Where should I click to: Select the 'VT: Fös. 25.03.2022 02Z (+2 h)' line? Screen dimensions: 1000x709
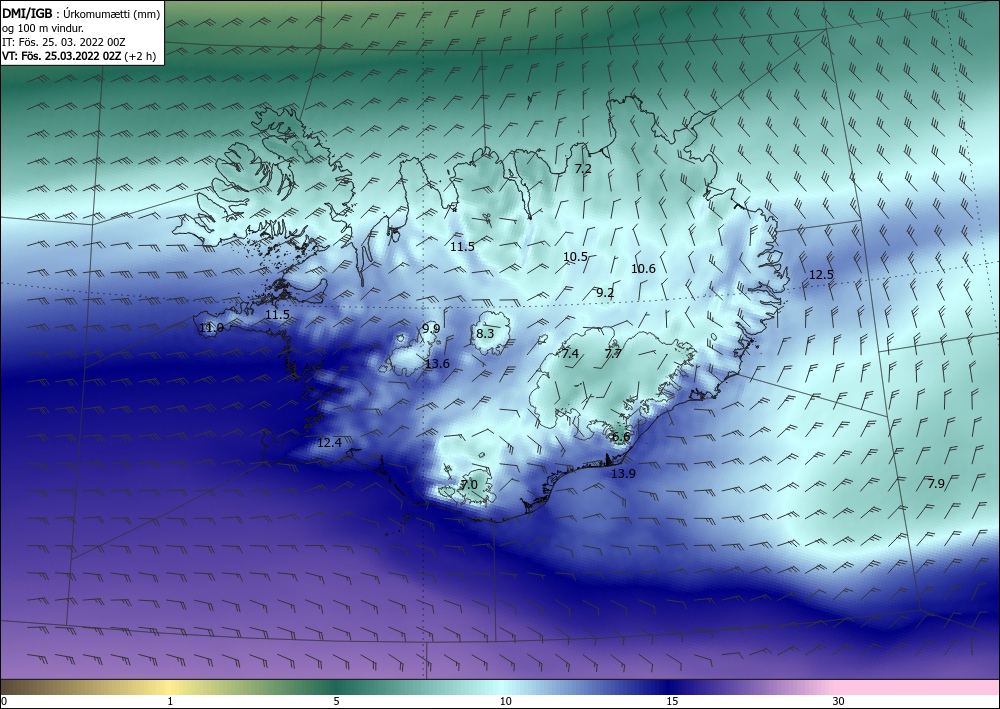(x=78, y=55)
